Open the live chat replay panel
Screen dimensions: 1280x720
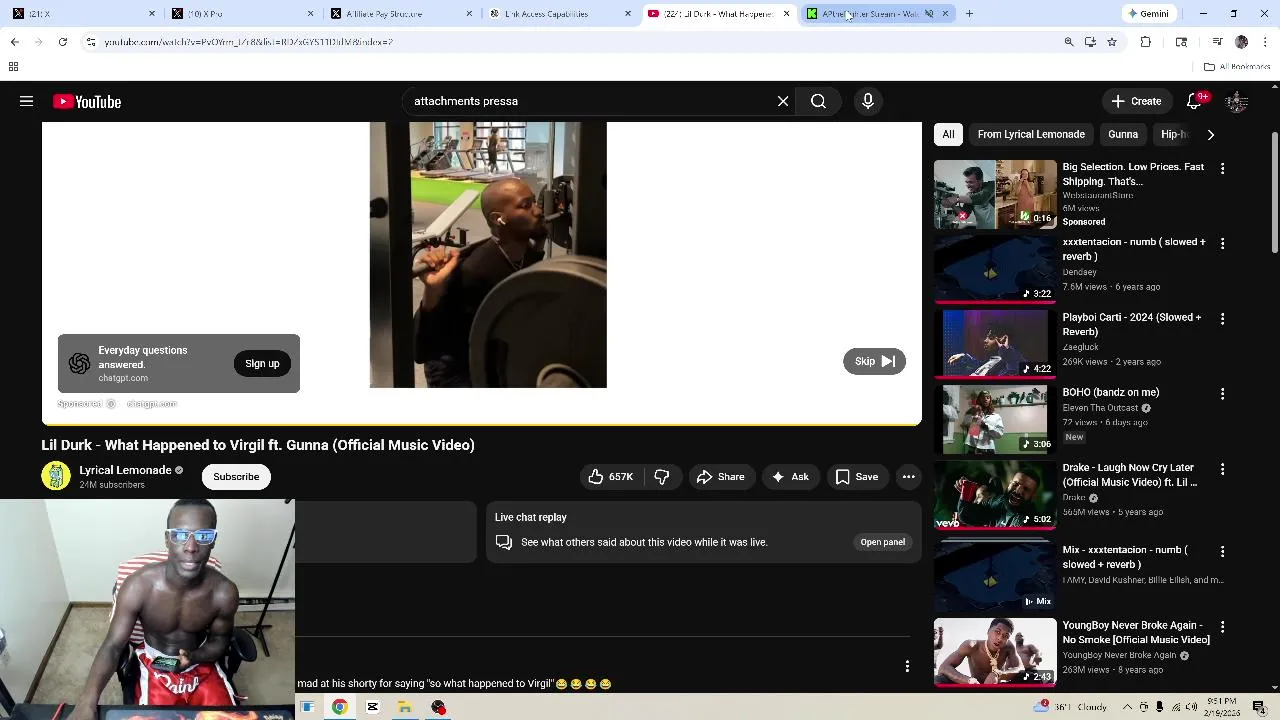[x=882, y=542]
